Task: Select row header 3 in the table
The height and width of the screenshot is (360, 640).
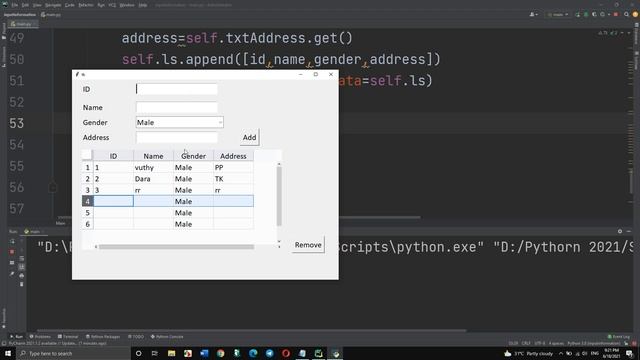Action: [87, 190]
